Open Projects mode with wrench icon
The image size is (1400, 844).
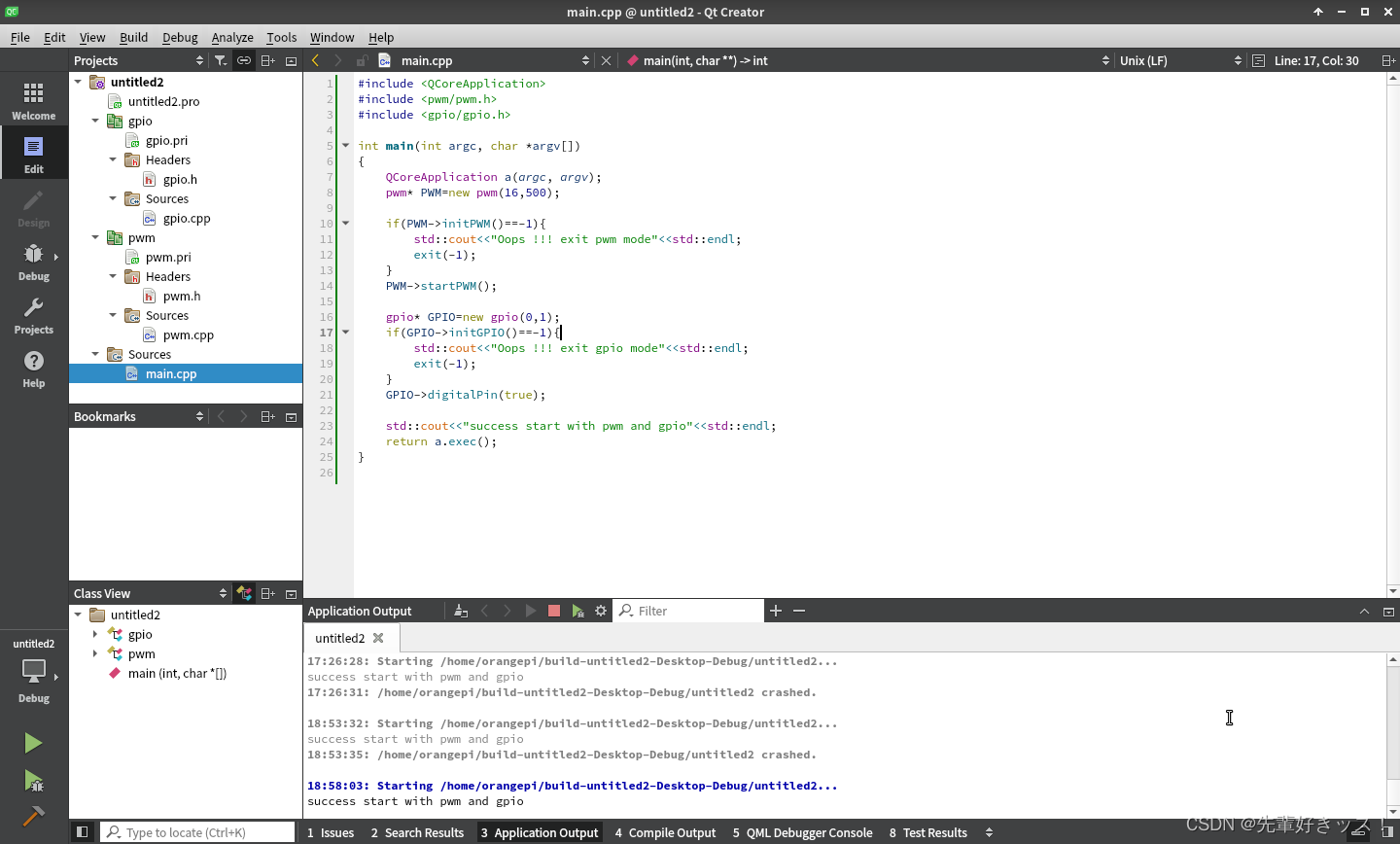tap(34, 314)
